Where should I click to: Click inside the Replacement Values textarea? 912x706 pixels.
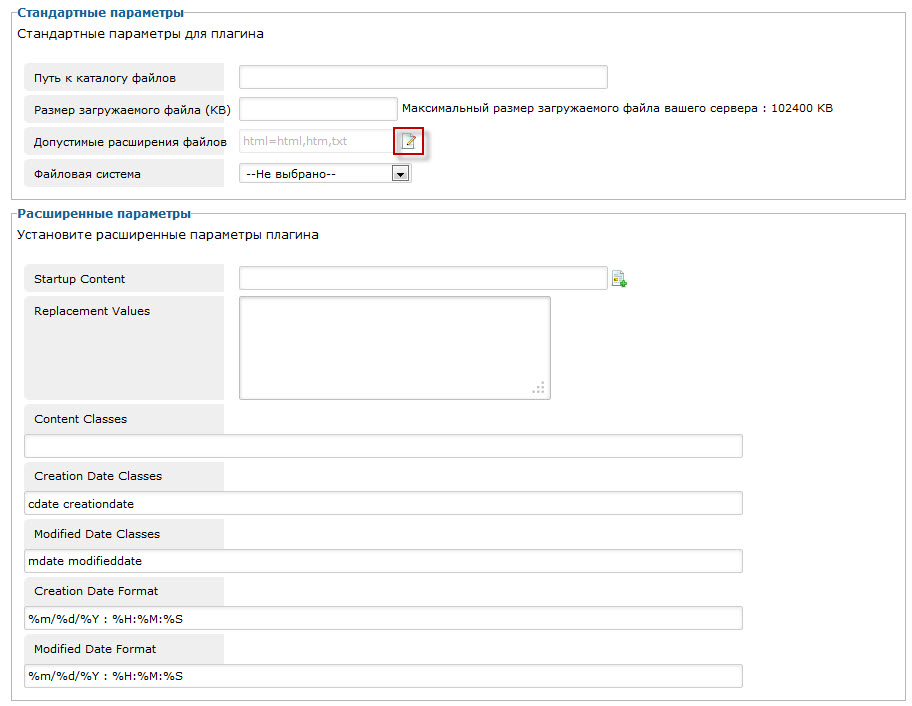pos(394,347)
